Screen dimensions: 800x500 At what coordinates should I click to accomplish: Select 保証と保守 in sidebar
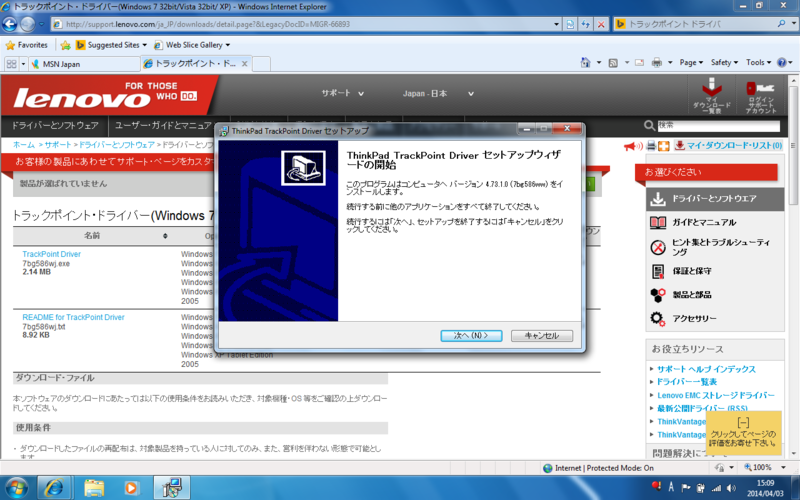[x=715, y=271]
